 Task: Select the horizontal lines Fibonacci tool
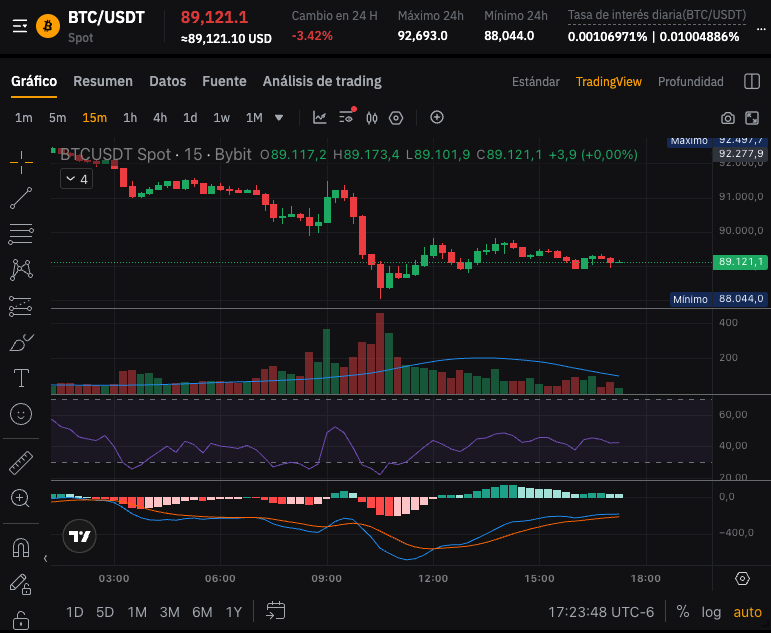pyautogui.click(x=21, y=234)
